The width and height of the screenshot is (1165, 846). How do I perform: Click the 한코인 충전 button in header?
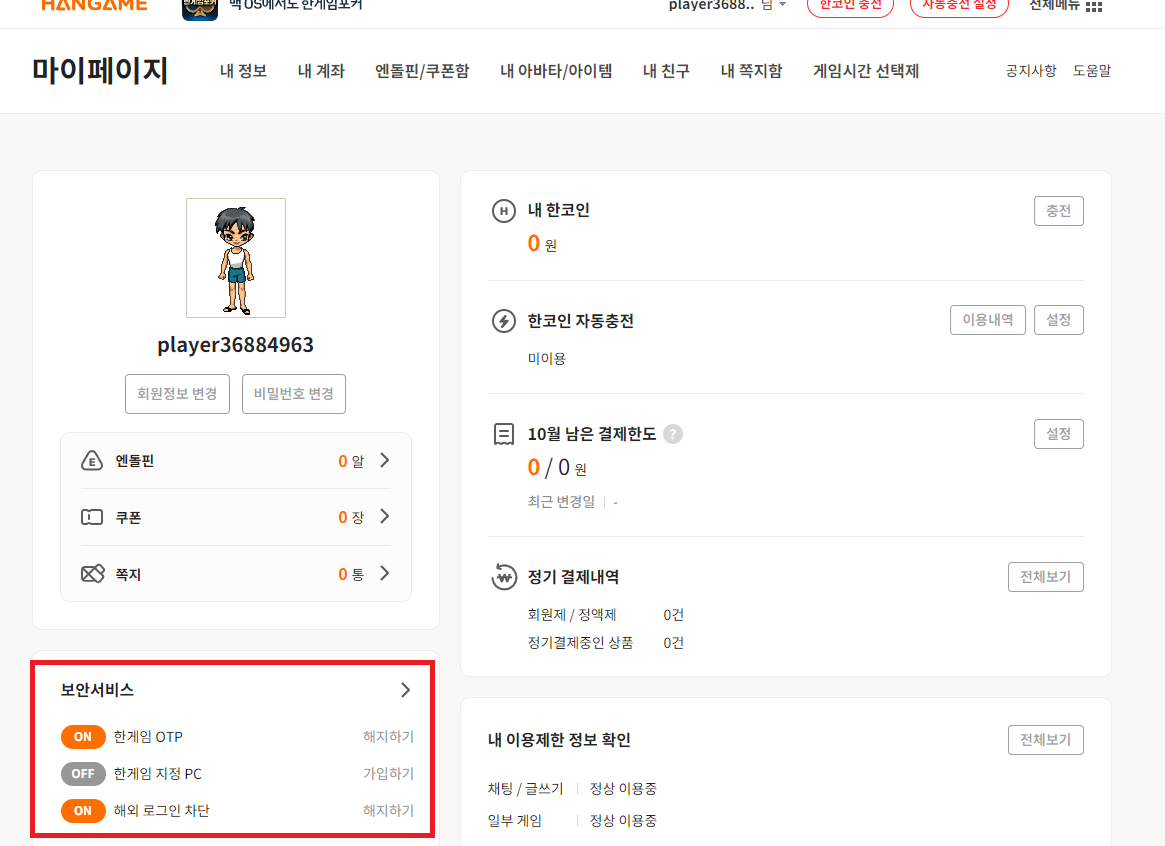point(850,6)
